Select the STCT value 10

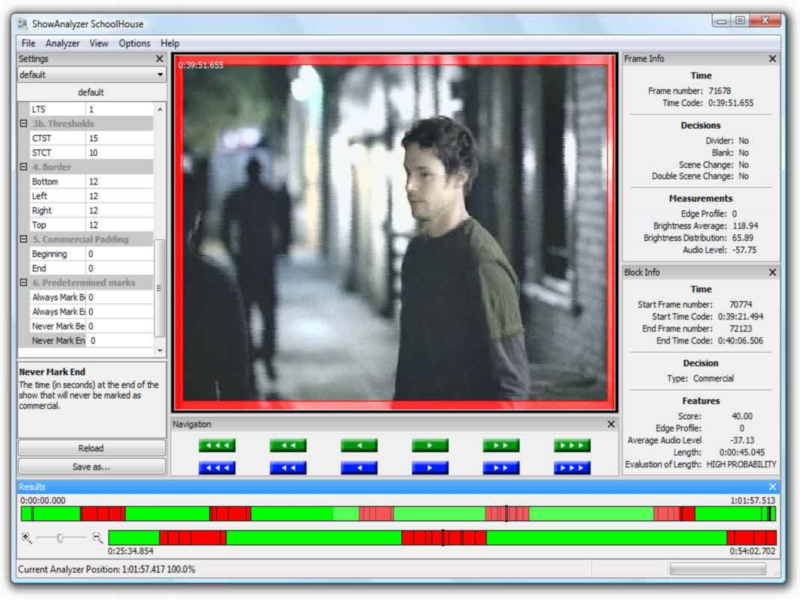[119, 153]
